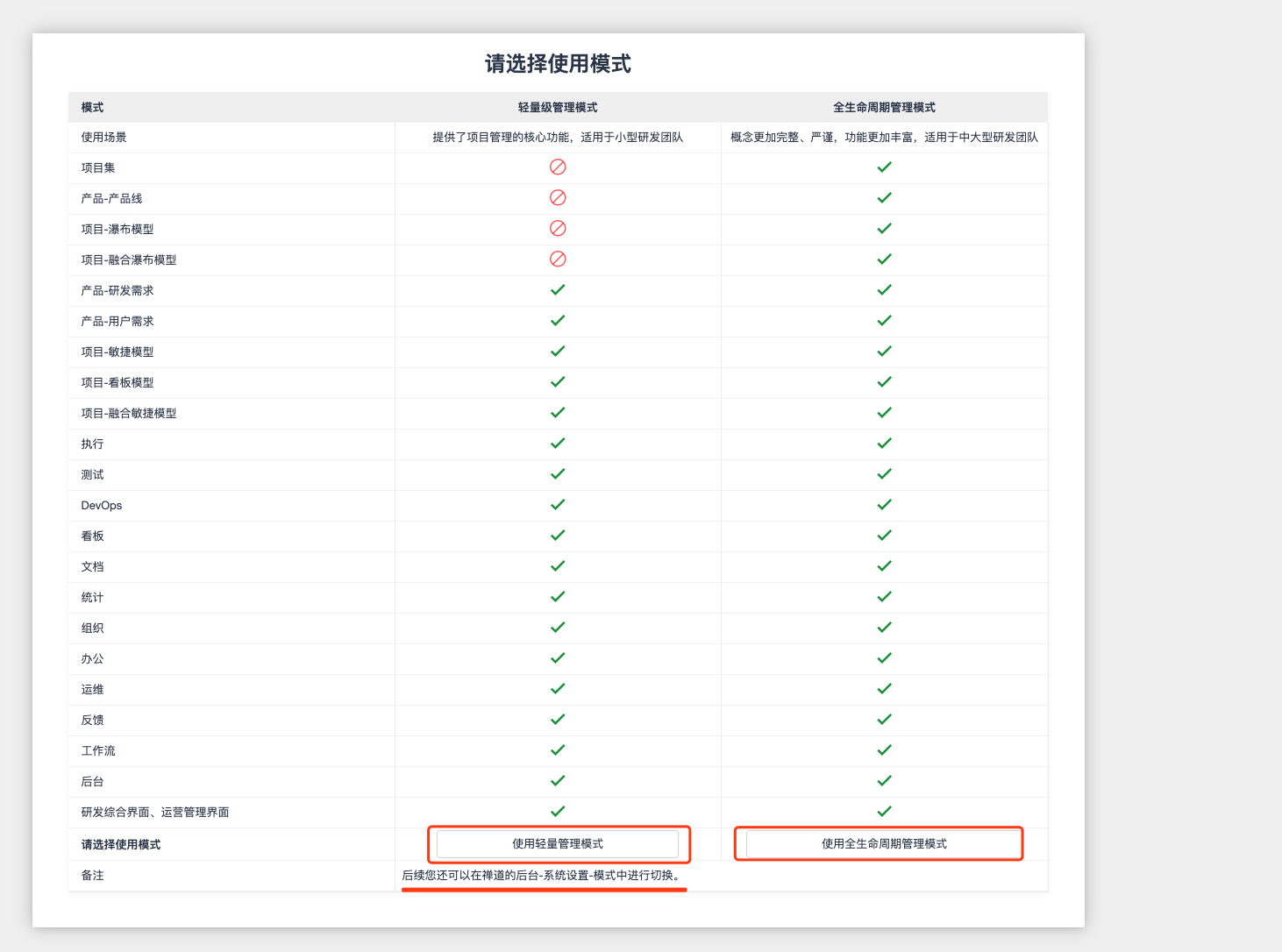This screenshot has width=1282, height=952.
Task: Click the 研发综合界面、运营管理界面 row label
Action: [155, 812]
